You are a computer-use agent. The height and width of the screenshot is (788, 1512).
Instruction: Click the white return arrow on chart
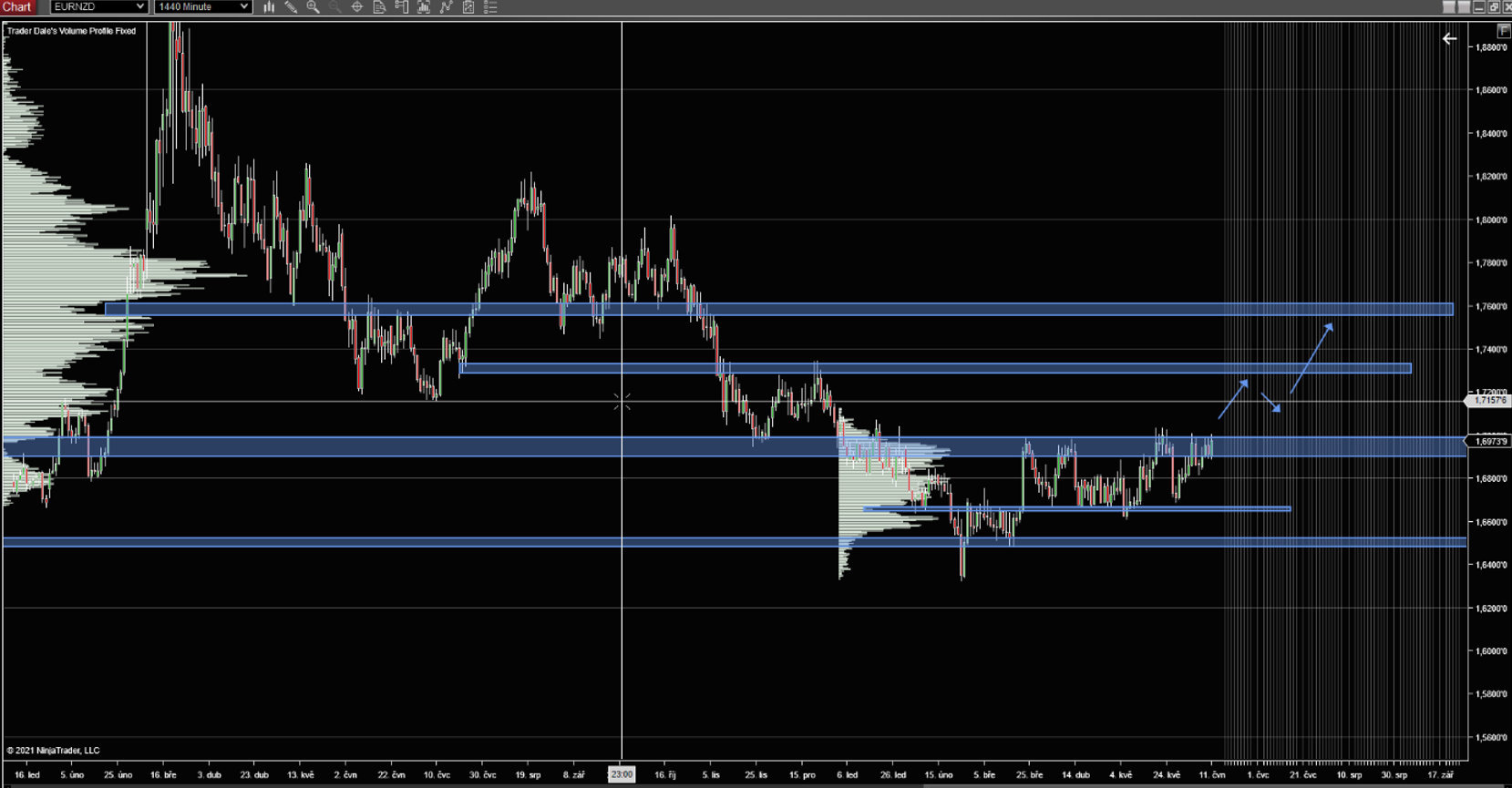(x=1449, y=39)
